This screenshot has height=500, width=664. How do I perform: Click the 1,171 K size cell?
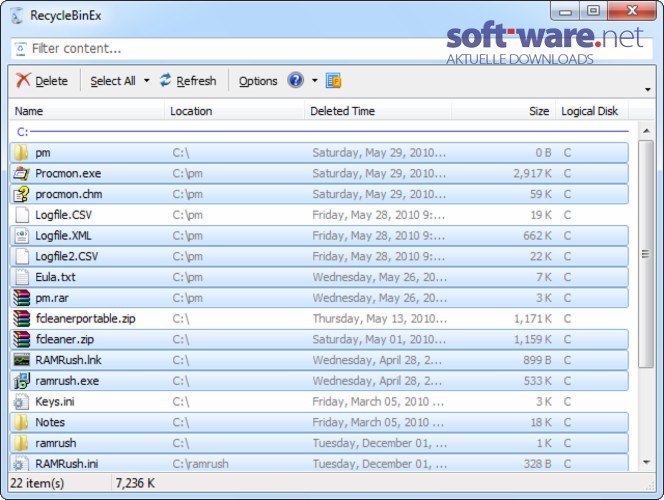(533, 319)
